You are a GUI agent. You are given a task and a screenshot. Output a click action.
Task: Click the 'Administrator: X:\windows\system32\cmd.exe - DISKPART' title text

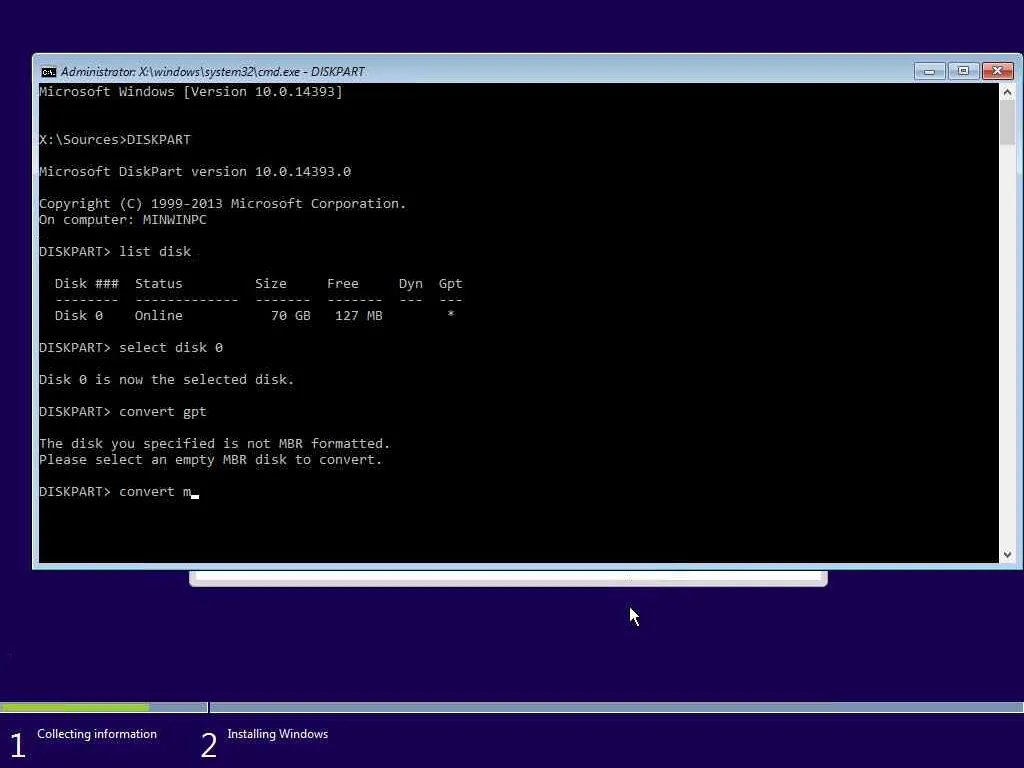(x=213, y=72)
